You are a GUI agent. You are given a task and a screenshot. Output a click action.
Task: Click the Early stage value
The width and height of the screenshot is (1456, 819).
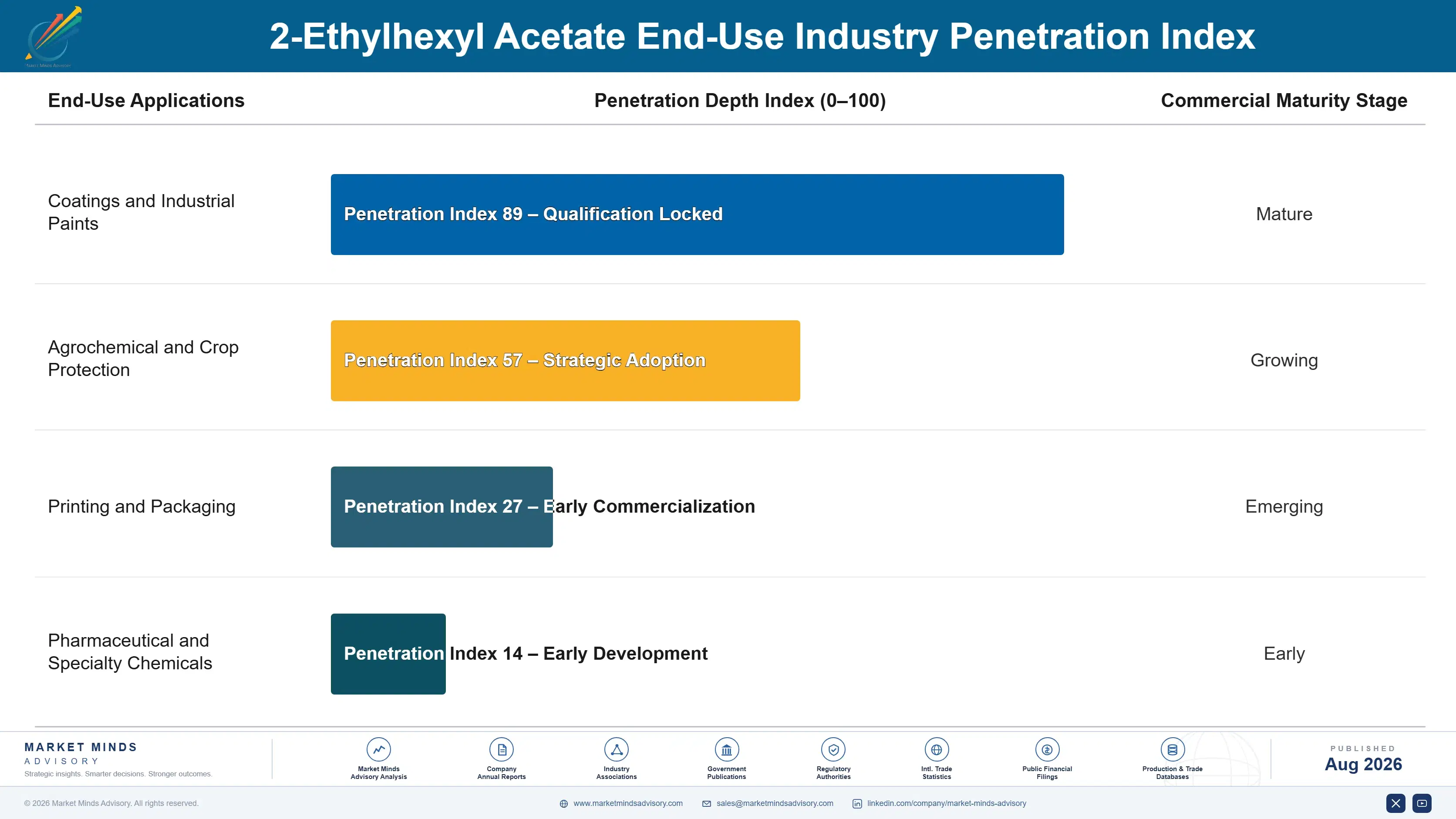coord(1284,654)
